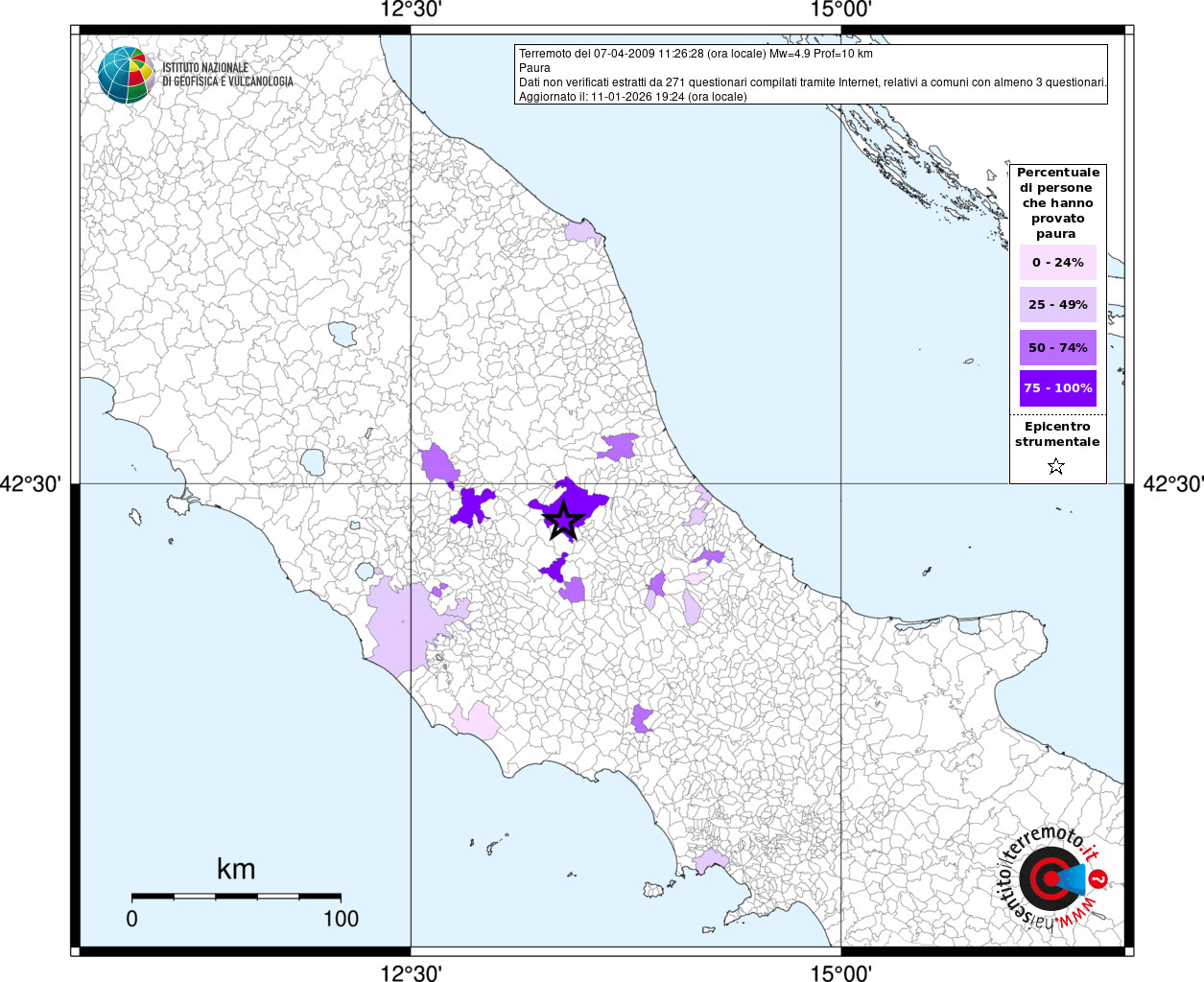The height and width of the screenshot is (982, 1204).
Task: Select the 50 - 74% legend swatch
Action: click(x=1057, y=347)
